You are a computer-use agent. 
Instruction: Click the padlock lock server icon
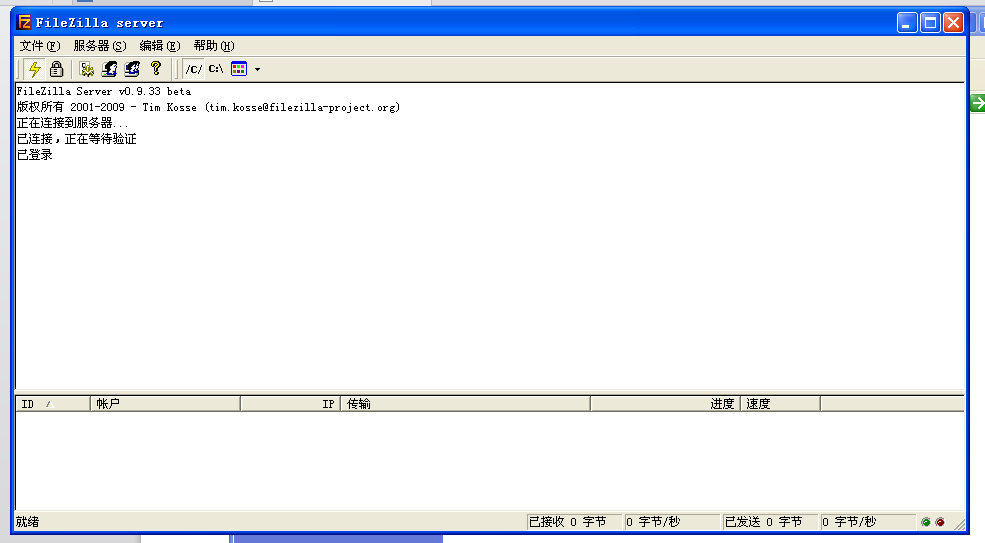56,69
